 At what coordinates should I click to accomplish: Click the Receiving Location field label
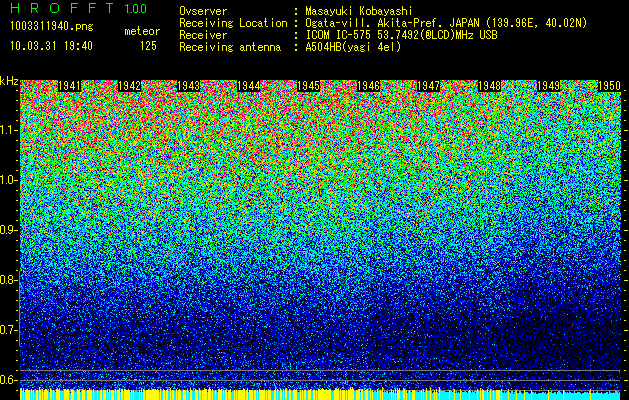pos(233,23)
